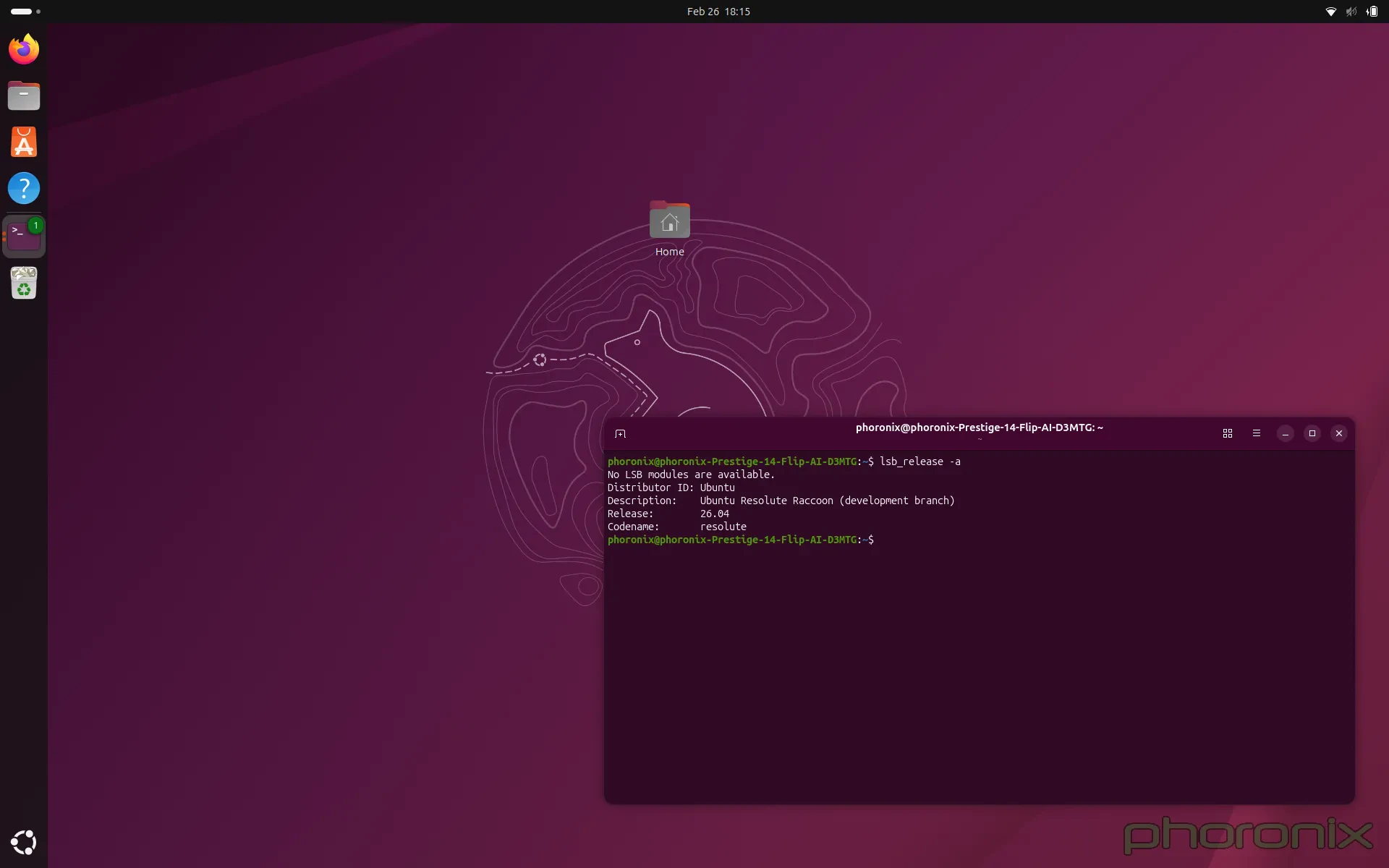Toggle the workspace pill in the top-left corner
This screenshot has height=868, width=1389.
tap(22, 11)
